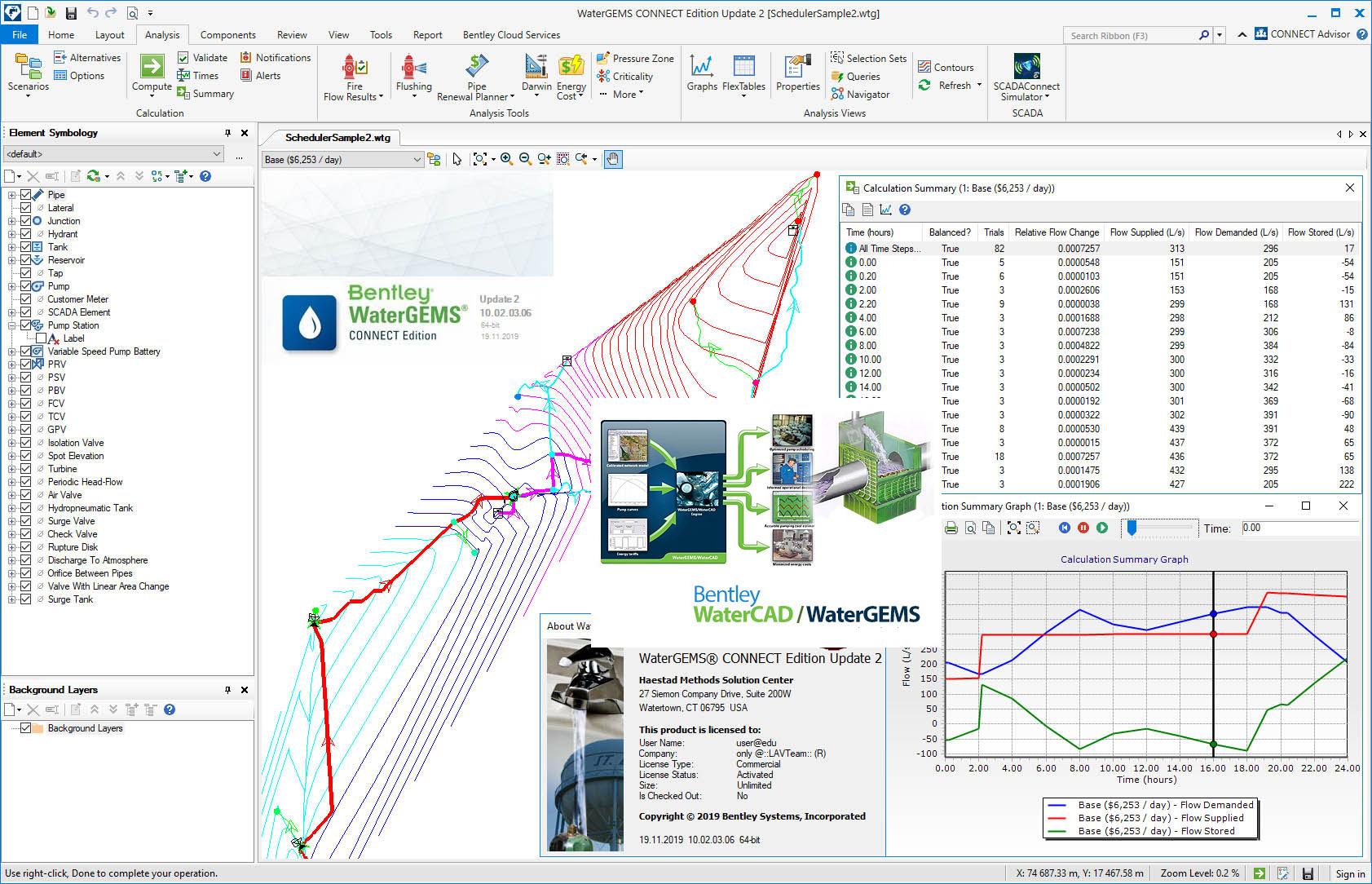Open Bentley Cloud Services tab
Screen dimensions: 1372x884
point(511,35)
